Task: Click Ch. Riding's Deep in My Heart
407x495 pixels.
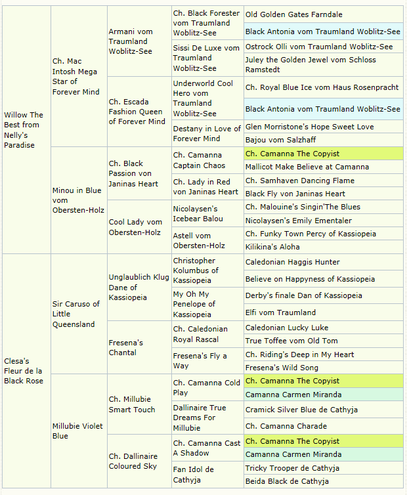Action: pos(300,354)
